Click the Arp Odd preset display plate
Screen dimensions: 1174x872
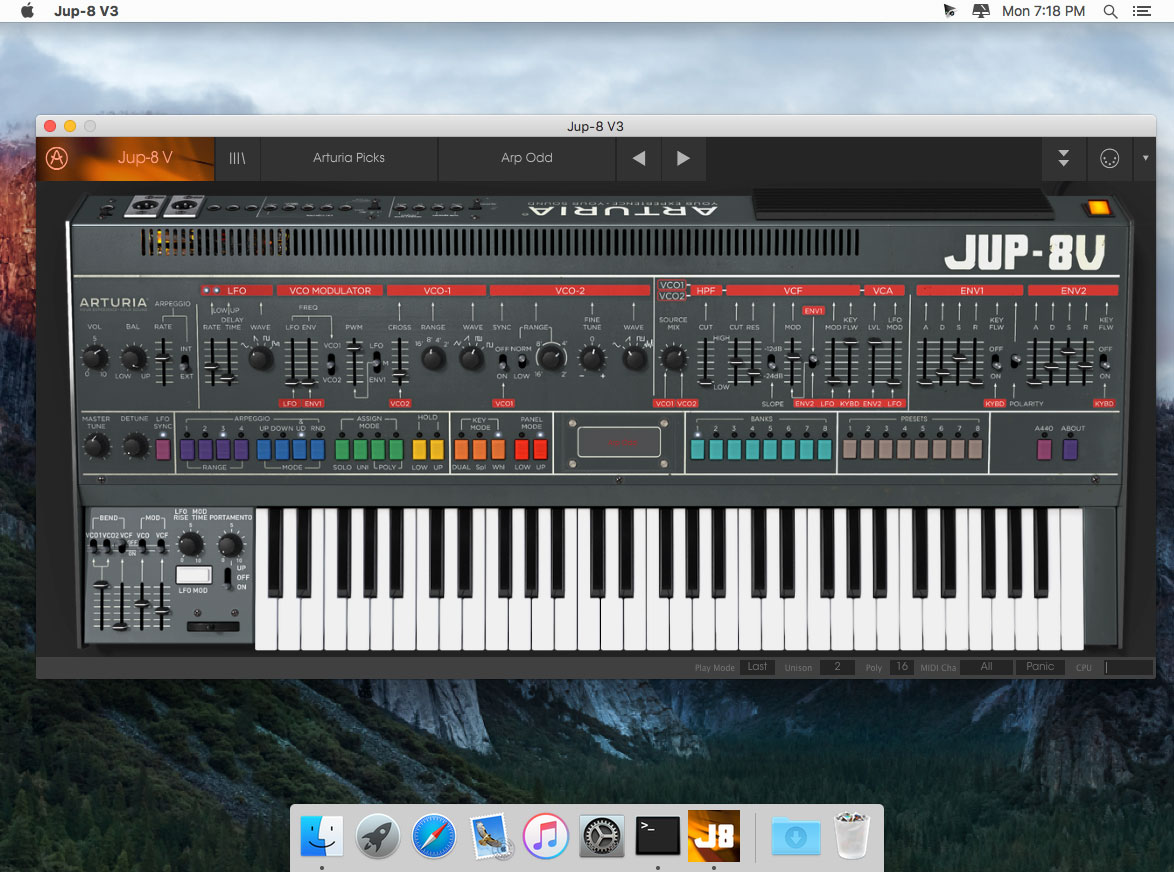click(x=619, y=442)
